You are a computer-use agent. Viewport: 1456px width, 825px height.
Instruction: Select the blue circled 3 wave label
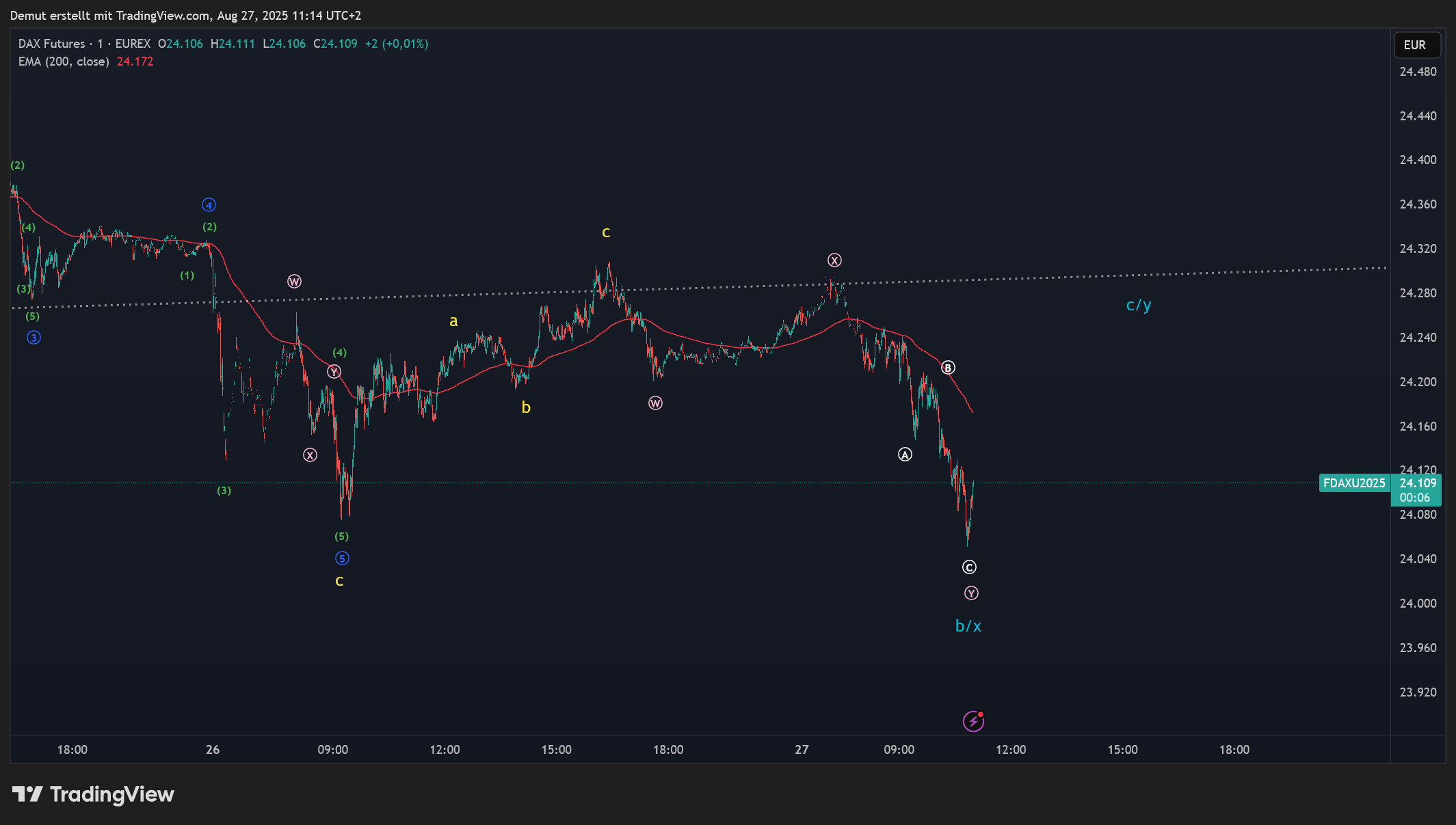[34, 338]
